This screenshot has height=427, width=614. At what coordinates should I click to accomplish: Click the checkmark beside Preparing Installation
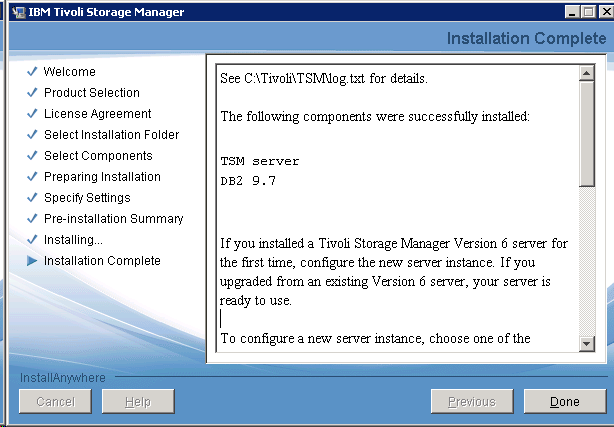point(32,177)
